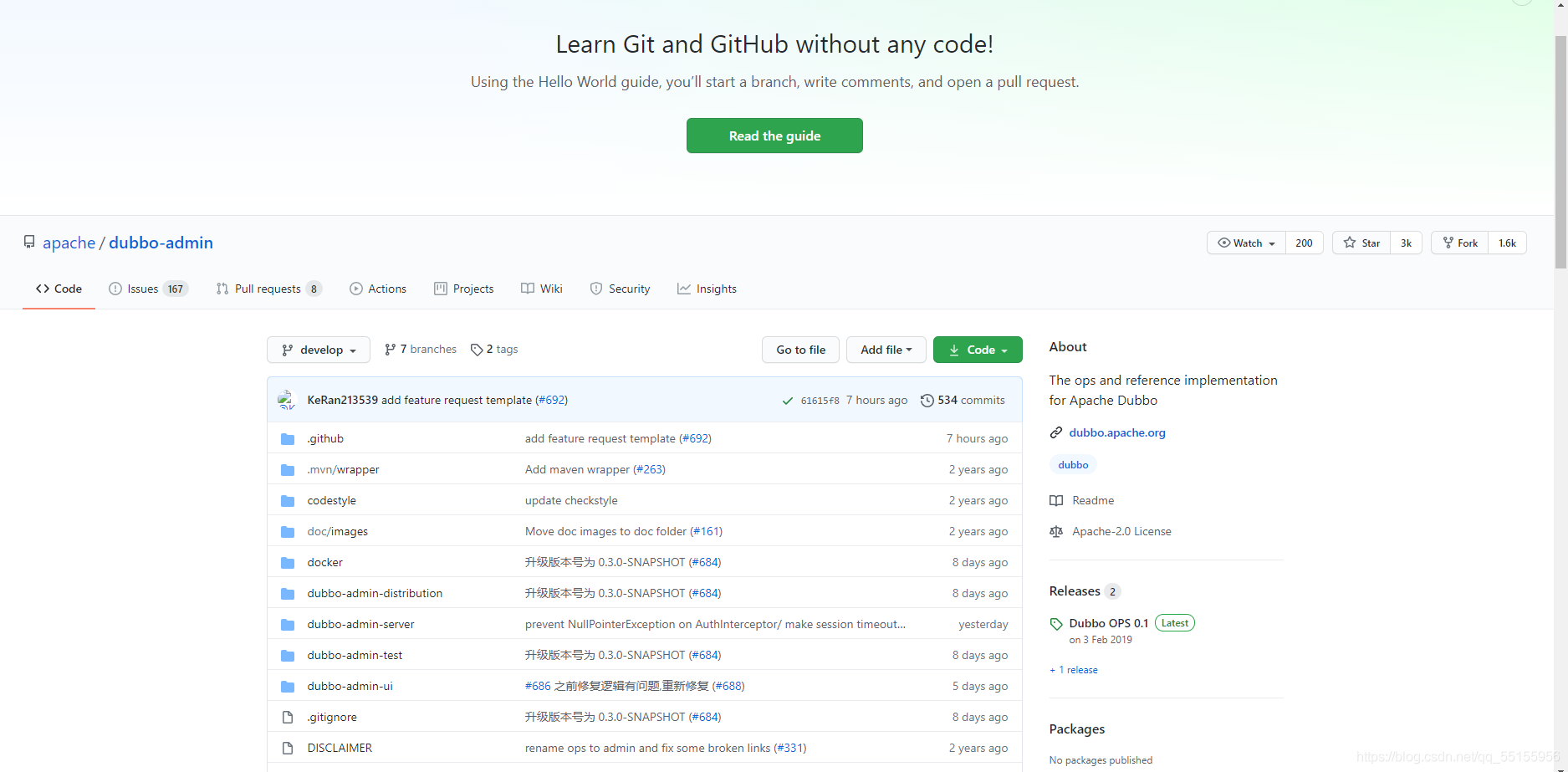This screenshot has width=1568, height=772.
Task: Show the + 1 release link
Action: [1074, 670]
